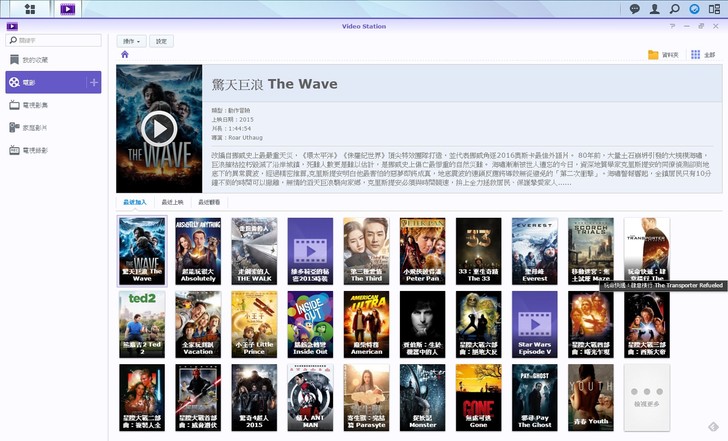Open Inside Out poster thumbnail

(310, 324)
